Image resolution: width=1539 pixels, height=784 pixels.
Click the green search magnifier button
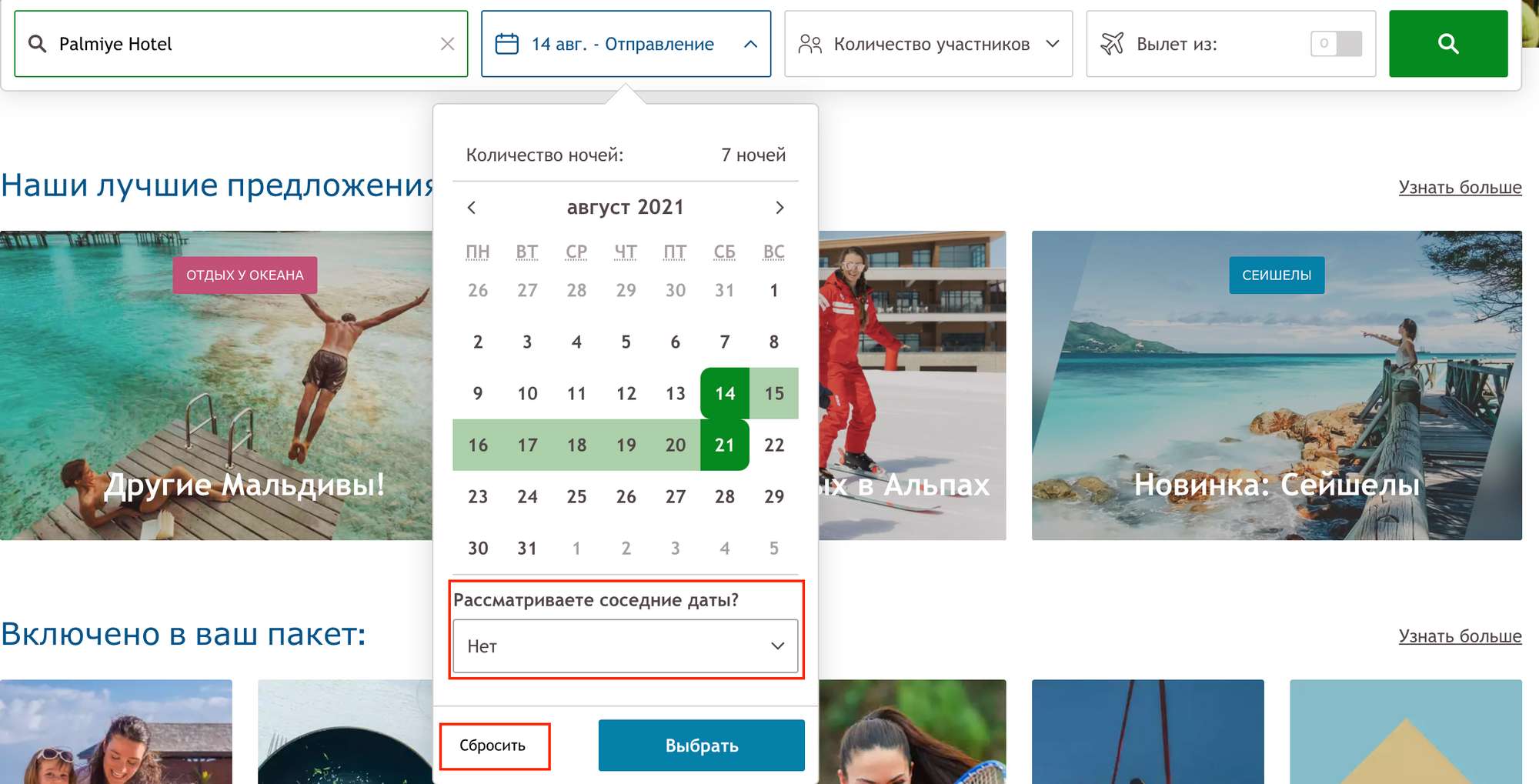point(1447,44)
